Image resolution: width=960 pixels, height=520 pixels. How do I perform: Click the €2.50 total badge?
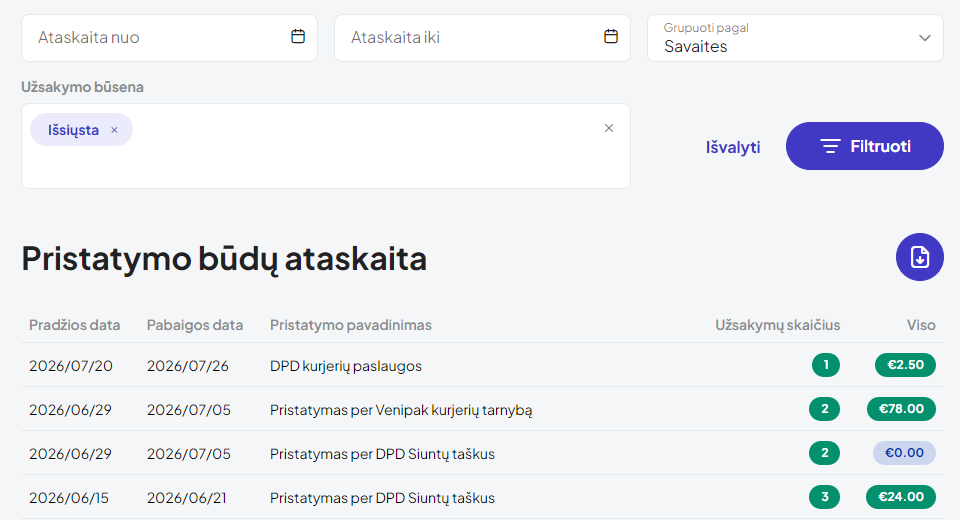(906, 365)
